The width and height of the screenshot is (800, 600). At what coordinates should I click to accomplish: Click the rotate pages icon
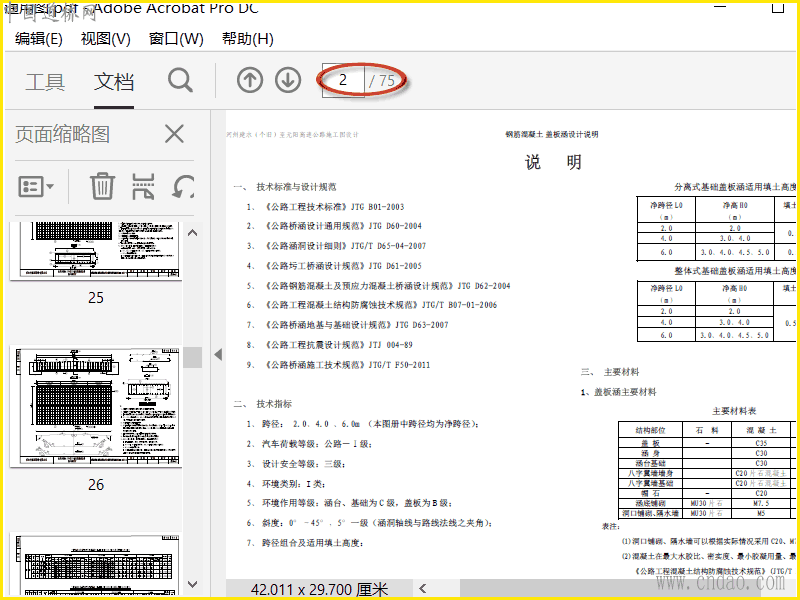click(x=183, y=187)
